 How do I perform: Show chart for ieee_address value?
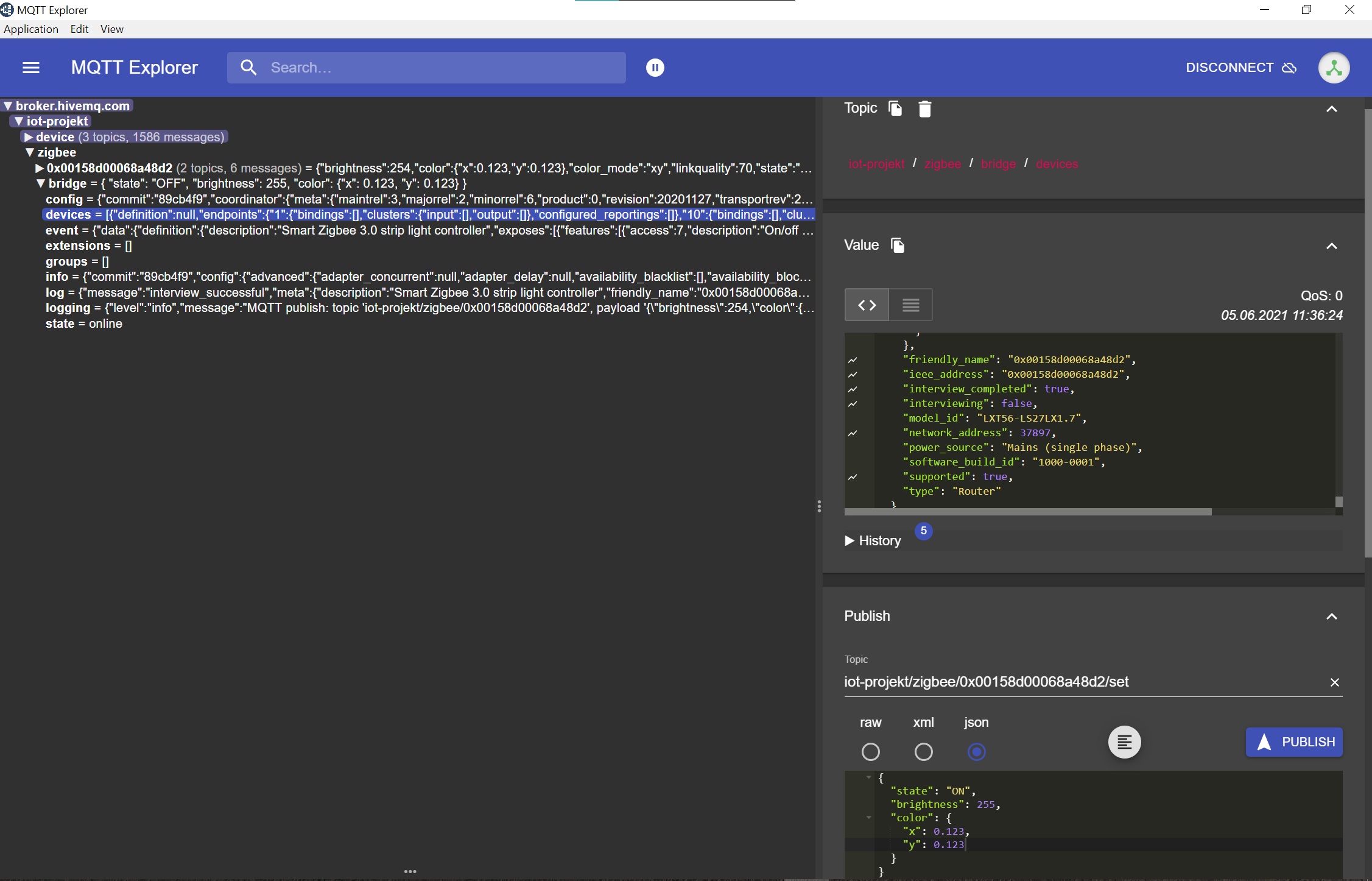point(853,375)
